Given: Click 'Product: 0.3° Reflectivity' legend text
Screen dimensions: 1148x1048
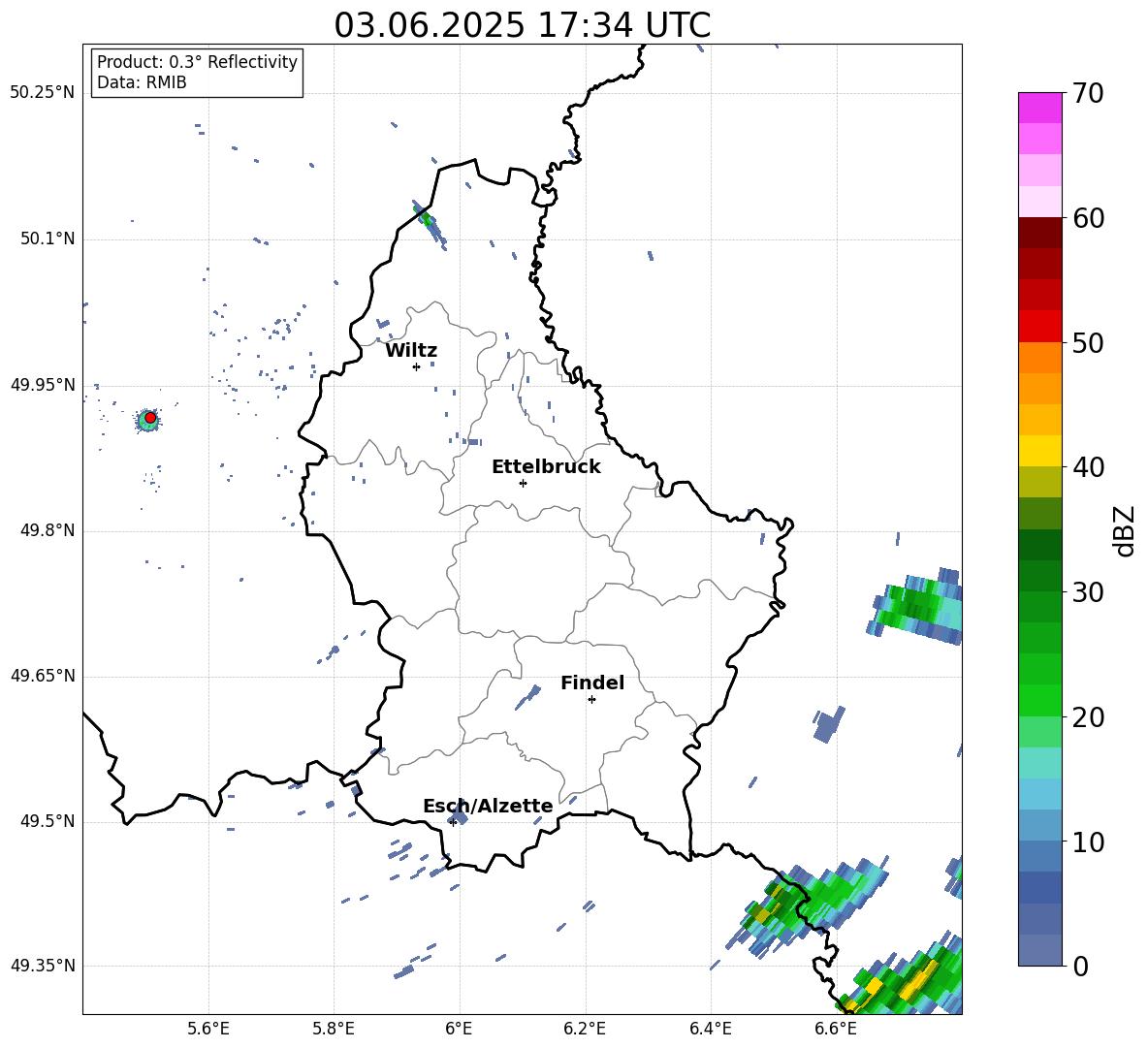Looking at the screenshot, I should [x=197, y=62].
